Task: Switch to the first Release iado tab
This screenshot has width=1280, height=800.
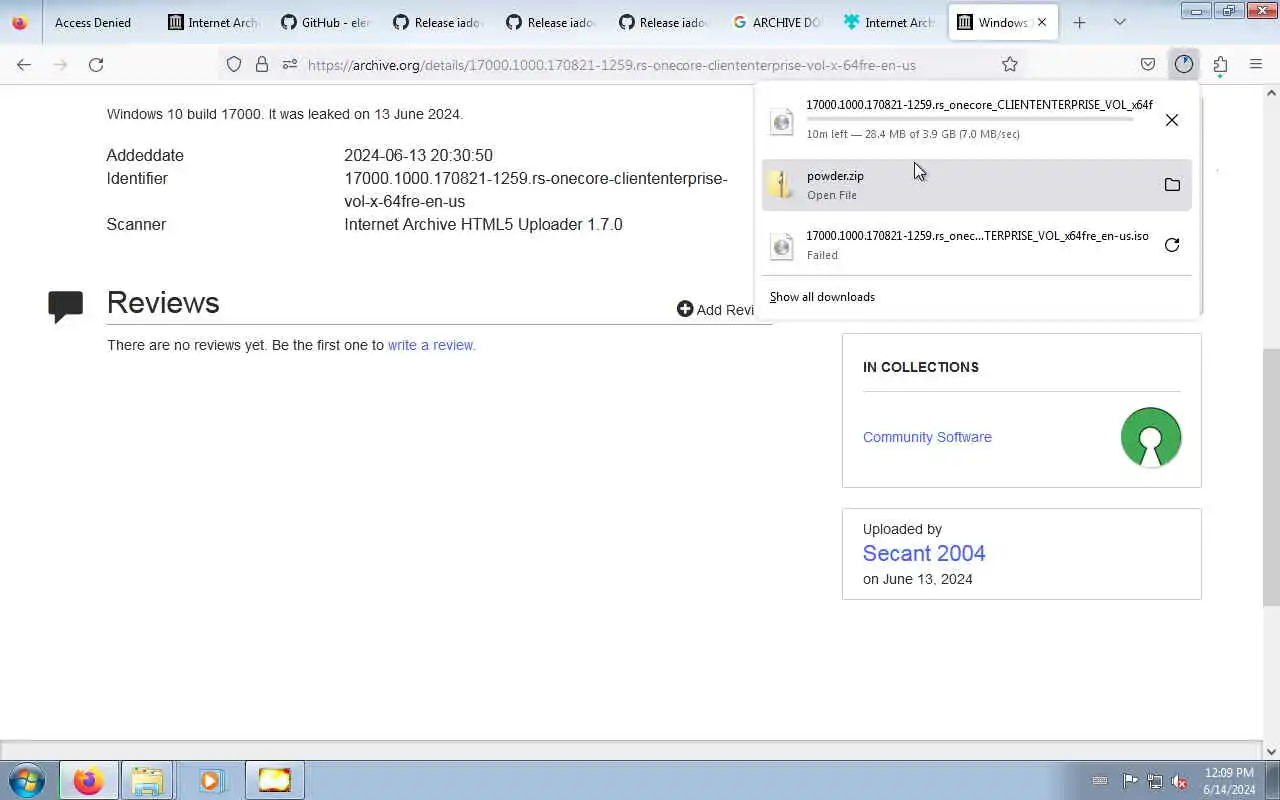Action: click(439, 22)
